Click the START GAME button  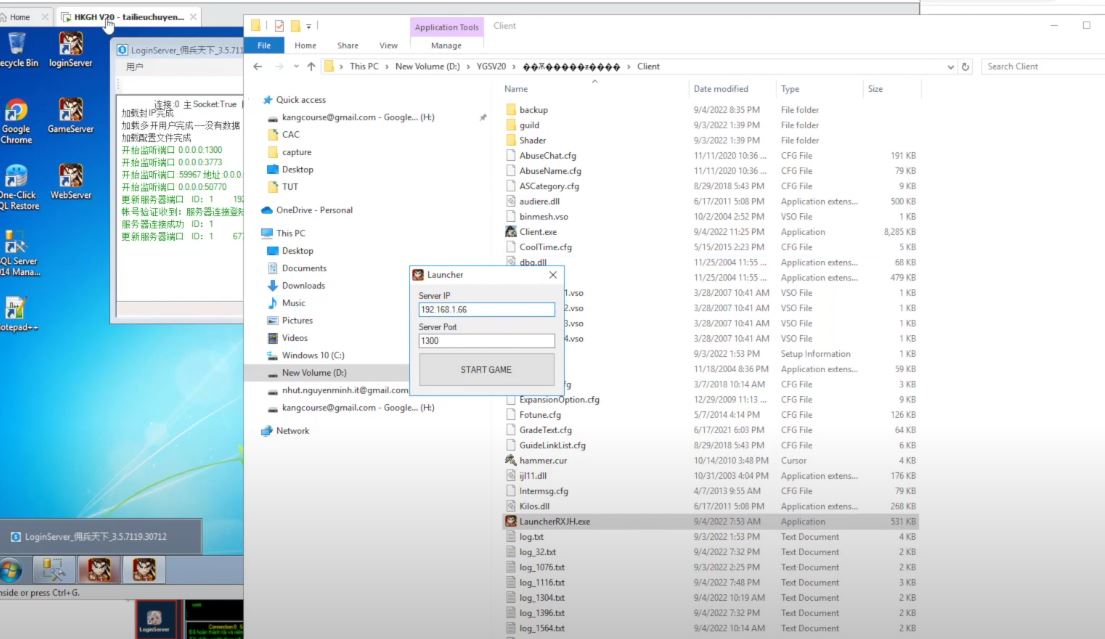(x=486, y=369)
